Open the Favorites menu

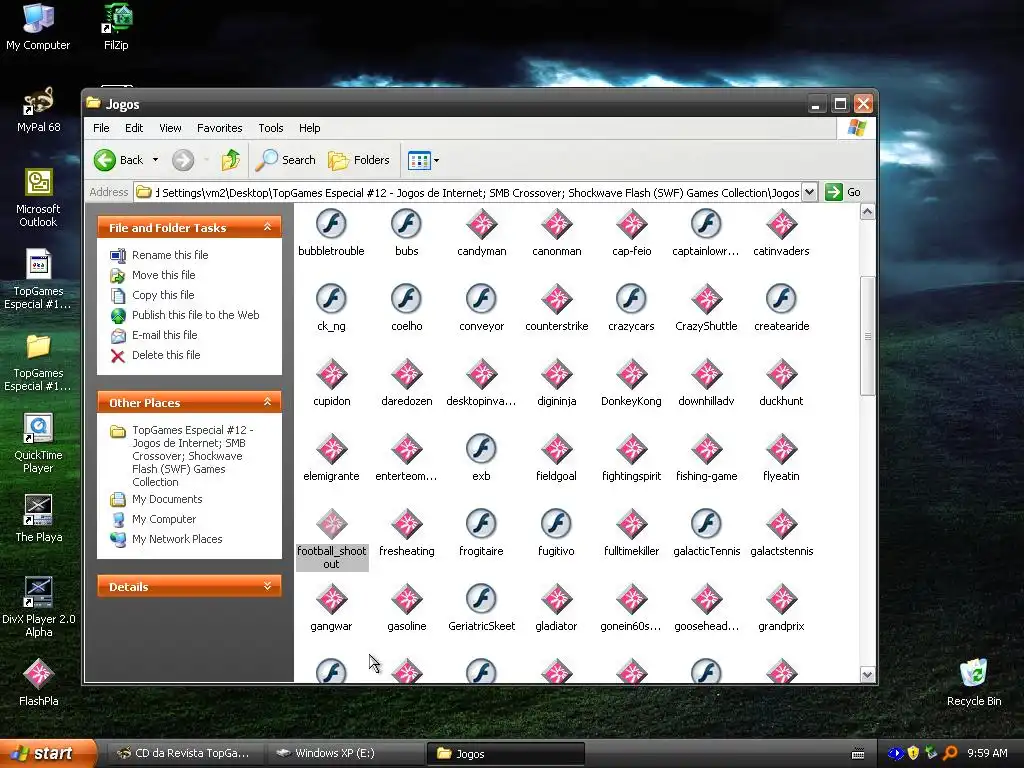pyautogui.click(x=219, y=128)
